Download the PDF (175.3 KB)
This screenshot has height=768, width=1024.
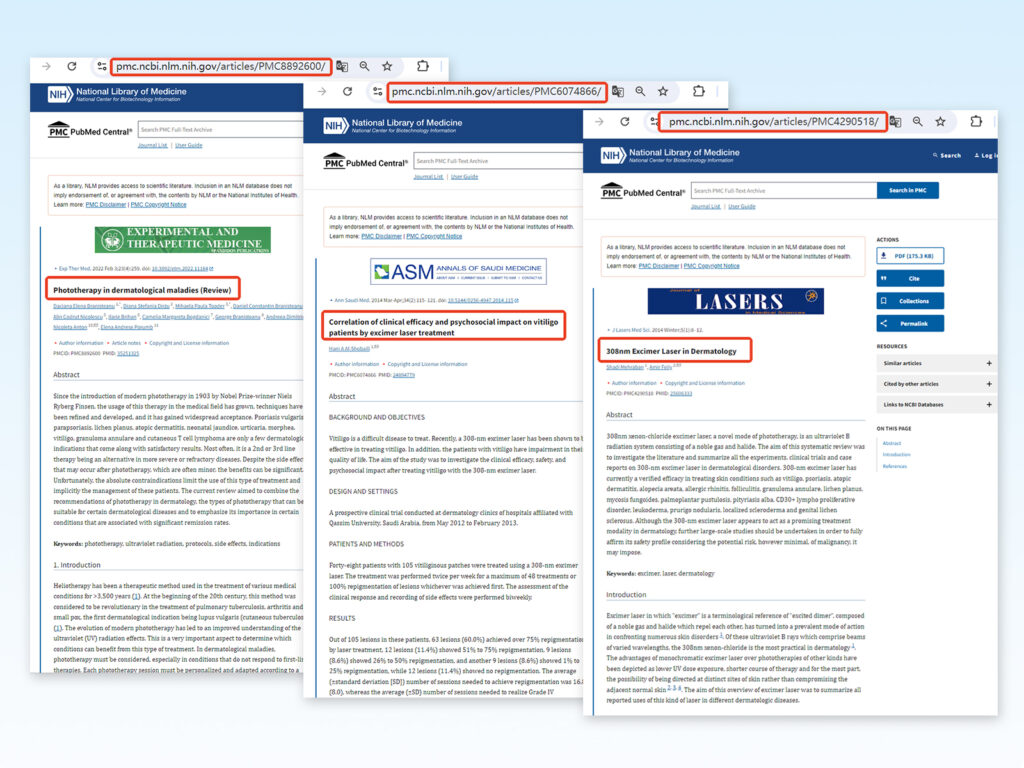click(x=910, y=257)
